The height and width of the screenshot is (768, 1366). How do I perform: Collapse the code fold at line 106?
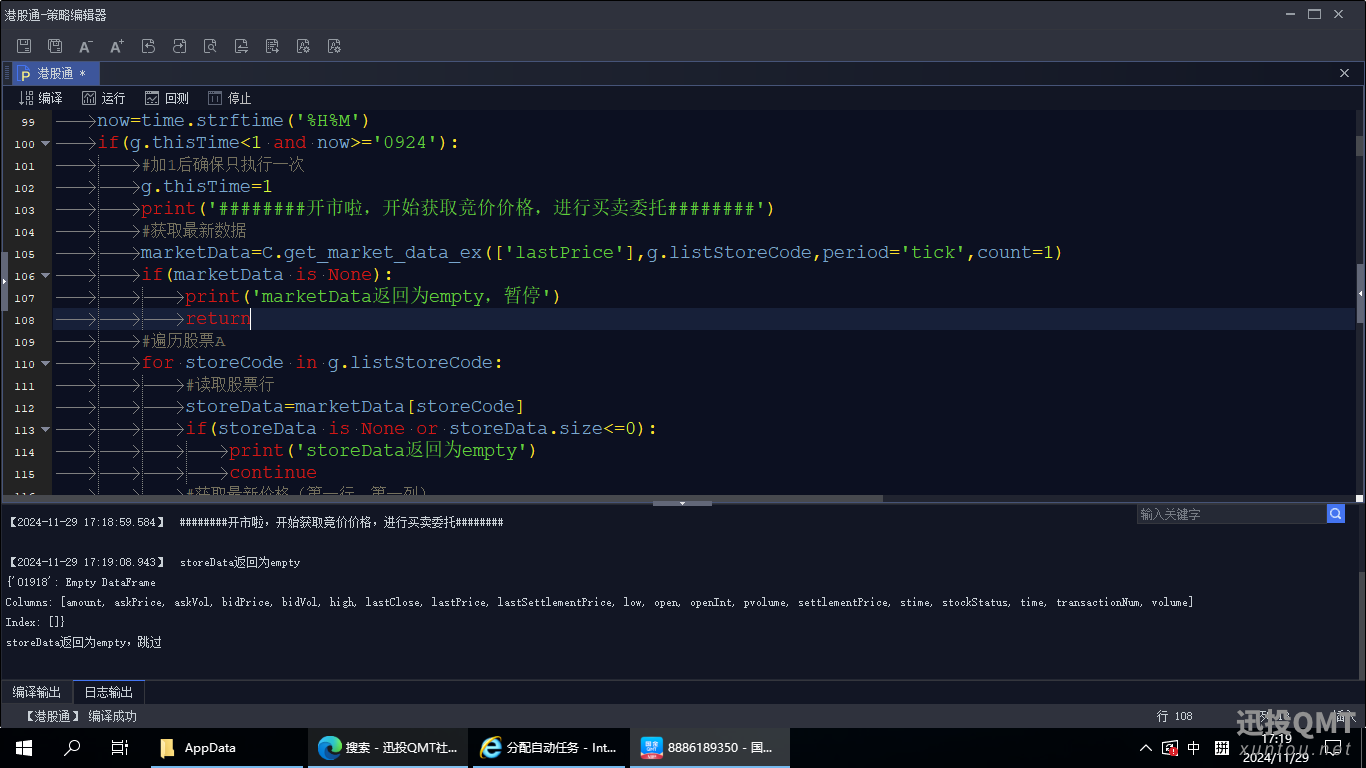click(x=45, y=275)
